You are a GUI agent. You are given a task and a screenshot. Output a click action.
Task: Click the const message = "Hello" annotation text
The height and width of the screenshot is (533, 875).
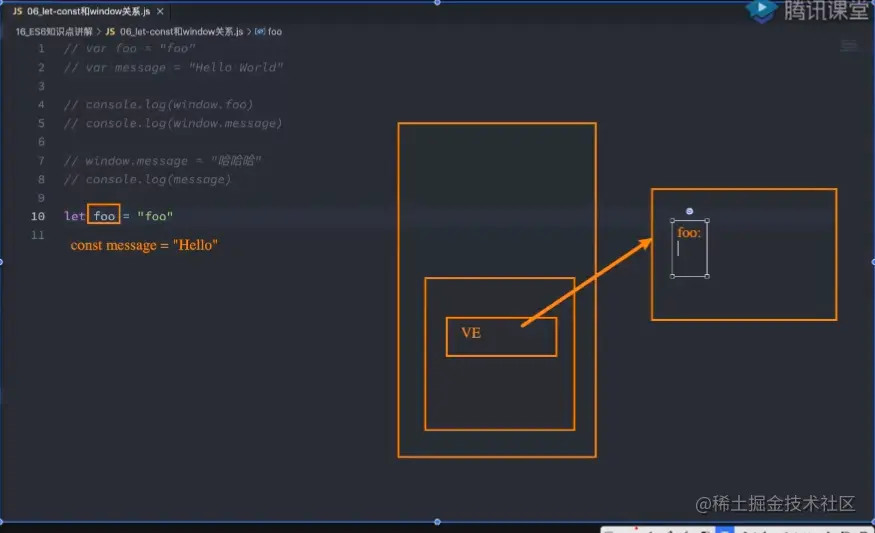(144, 246)
